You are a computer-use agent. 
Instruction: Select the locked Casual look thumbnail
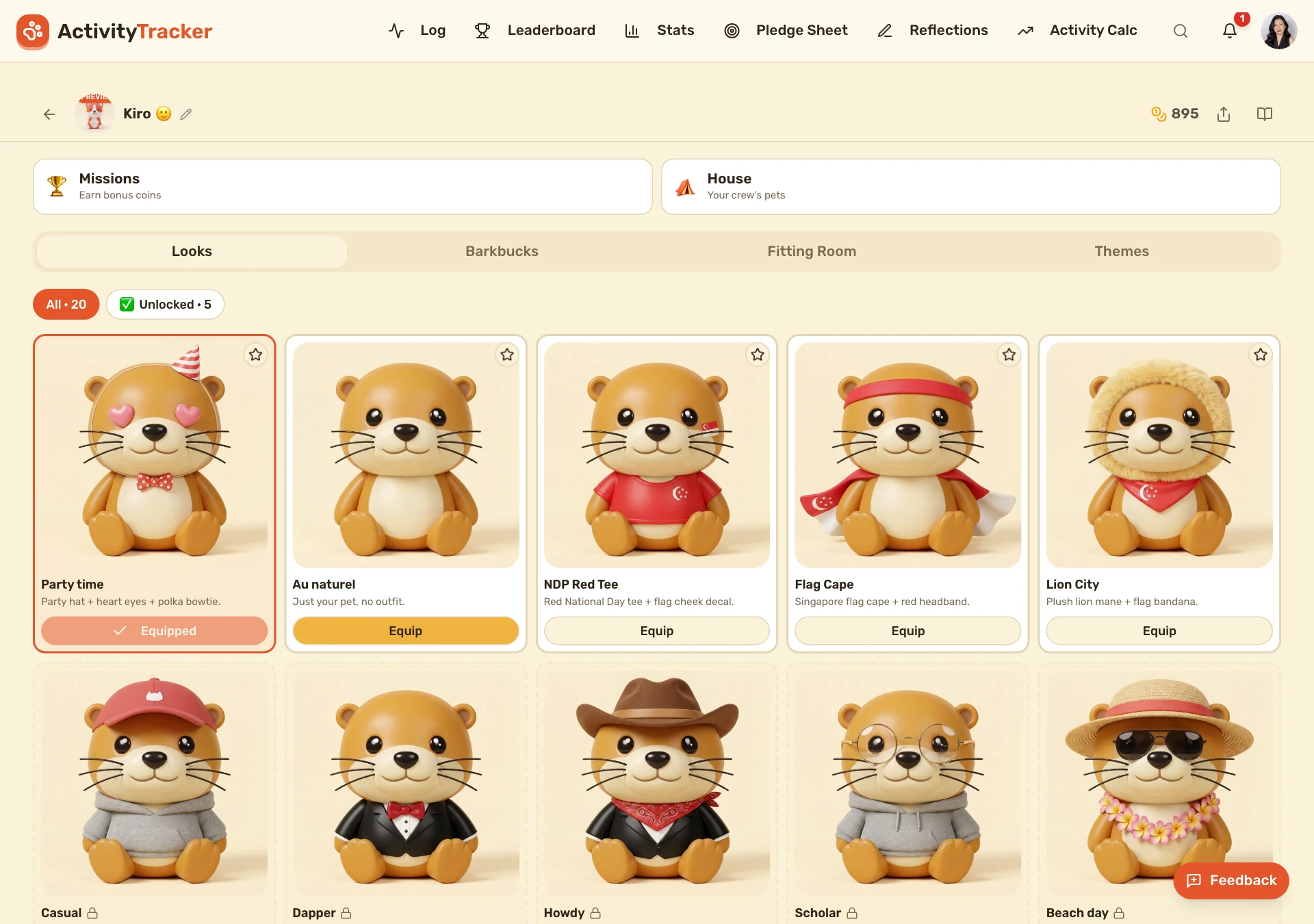pyautogui.click(x=155, y=784)
